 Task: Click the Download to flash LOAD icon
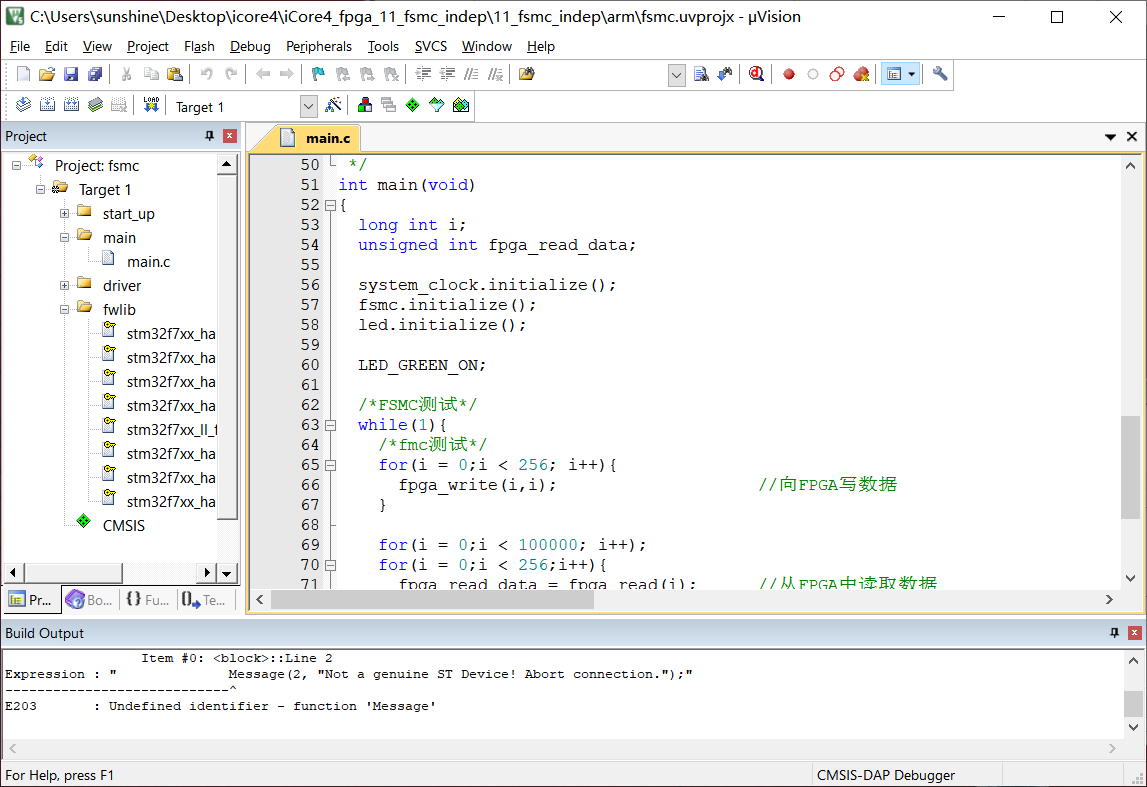click(x=151, y=105)
